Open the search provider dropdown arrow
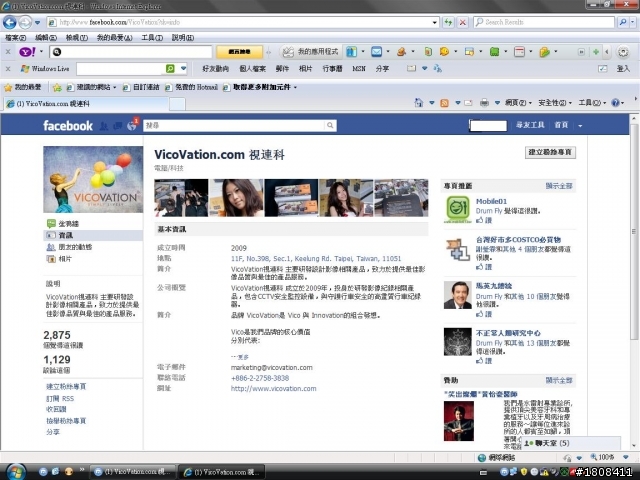This screenshot has width=640, height=480. 633,22
